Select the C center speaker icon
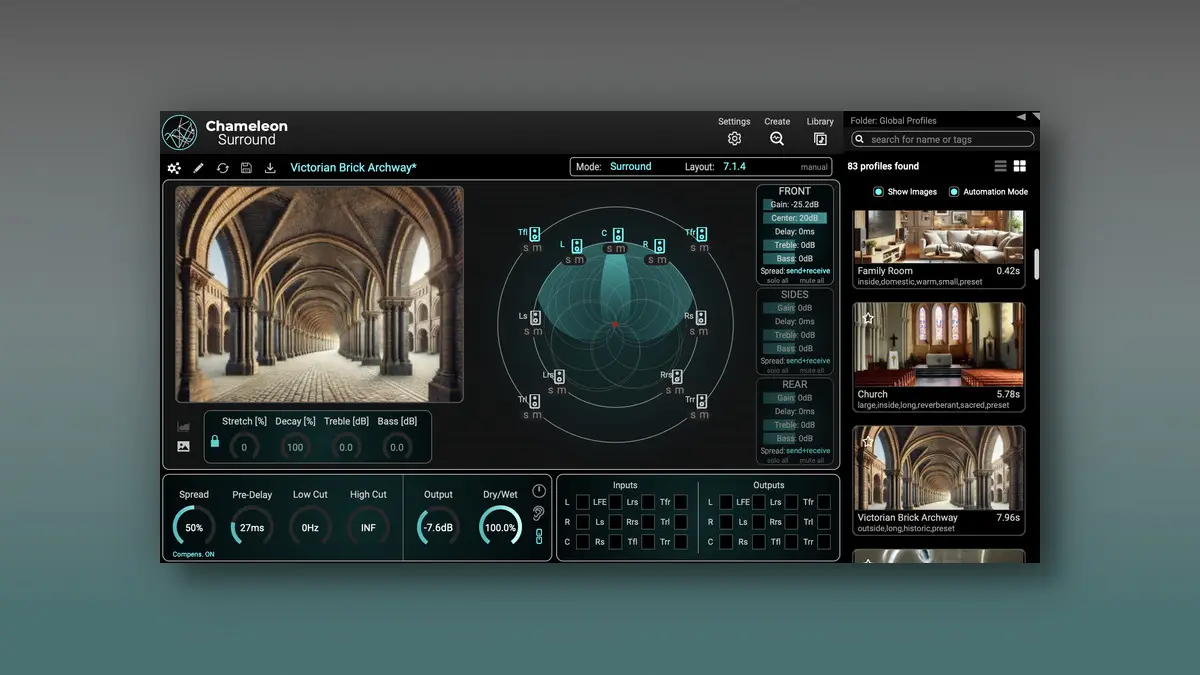Image resolution: width=1200 pixels, height=675 pixels. point(618,234)
